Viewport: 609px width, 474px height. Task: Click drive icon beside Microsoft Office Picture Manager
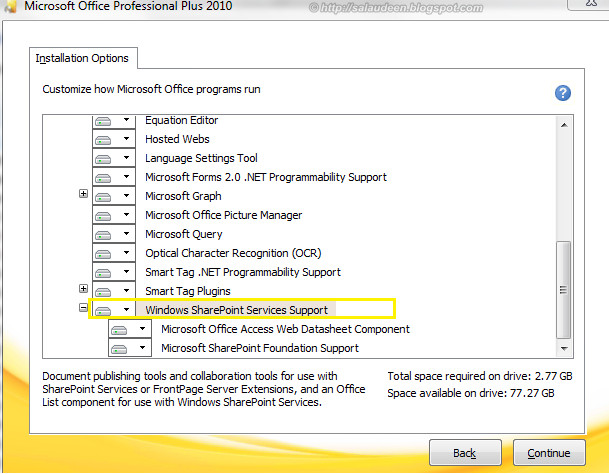pos(103,216)
